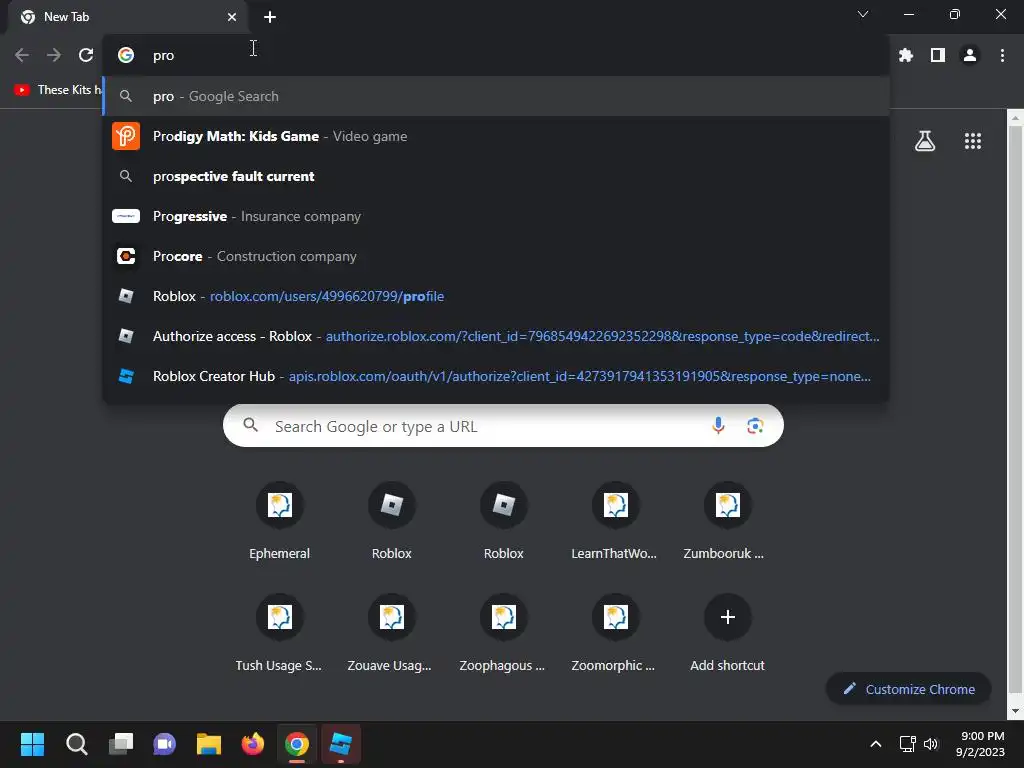Image resolution: width=1024 pixels, height=768 pixels.
Task: Open Windows taskbar search
Action: click(x=76, y=744)
